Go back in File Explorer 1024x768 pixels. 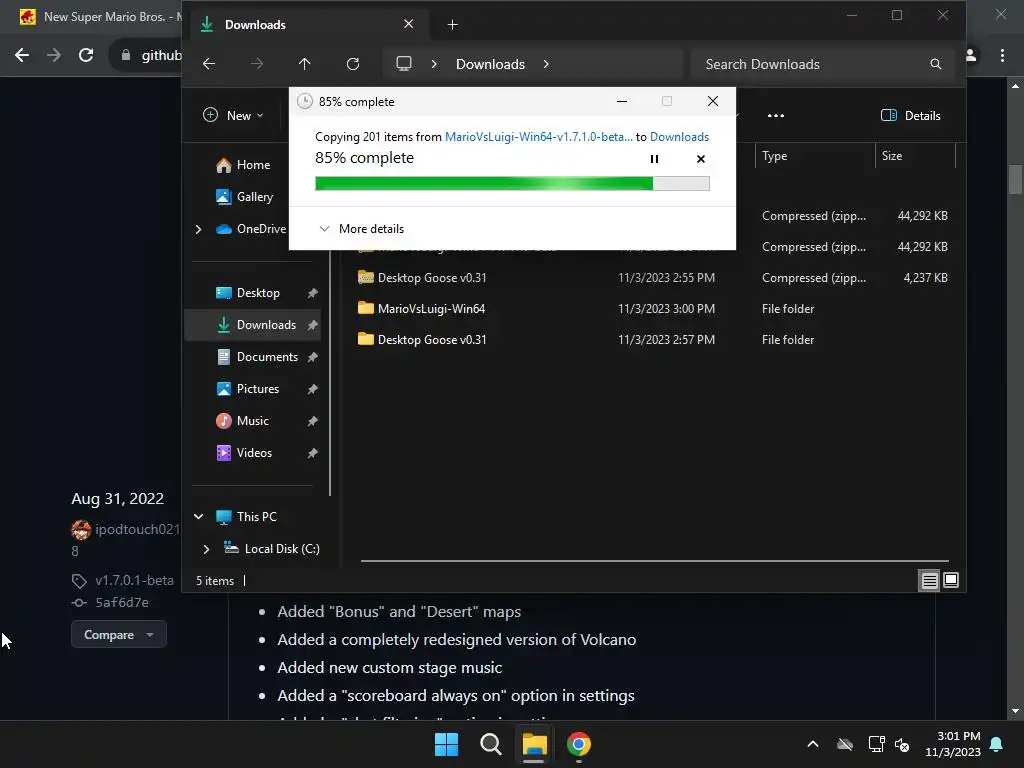(x=209, y=64)
